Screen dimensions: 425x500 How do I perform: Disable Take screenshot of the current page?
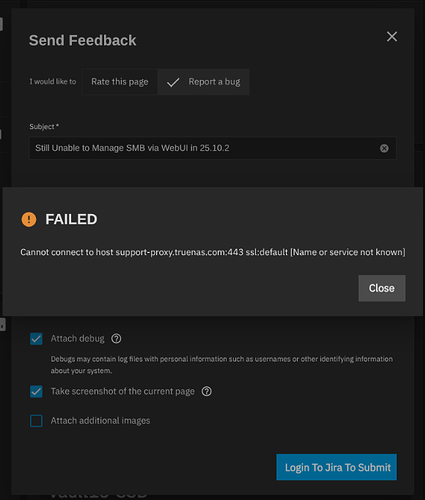tap(36, 391)
